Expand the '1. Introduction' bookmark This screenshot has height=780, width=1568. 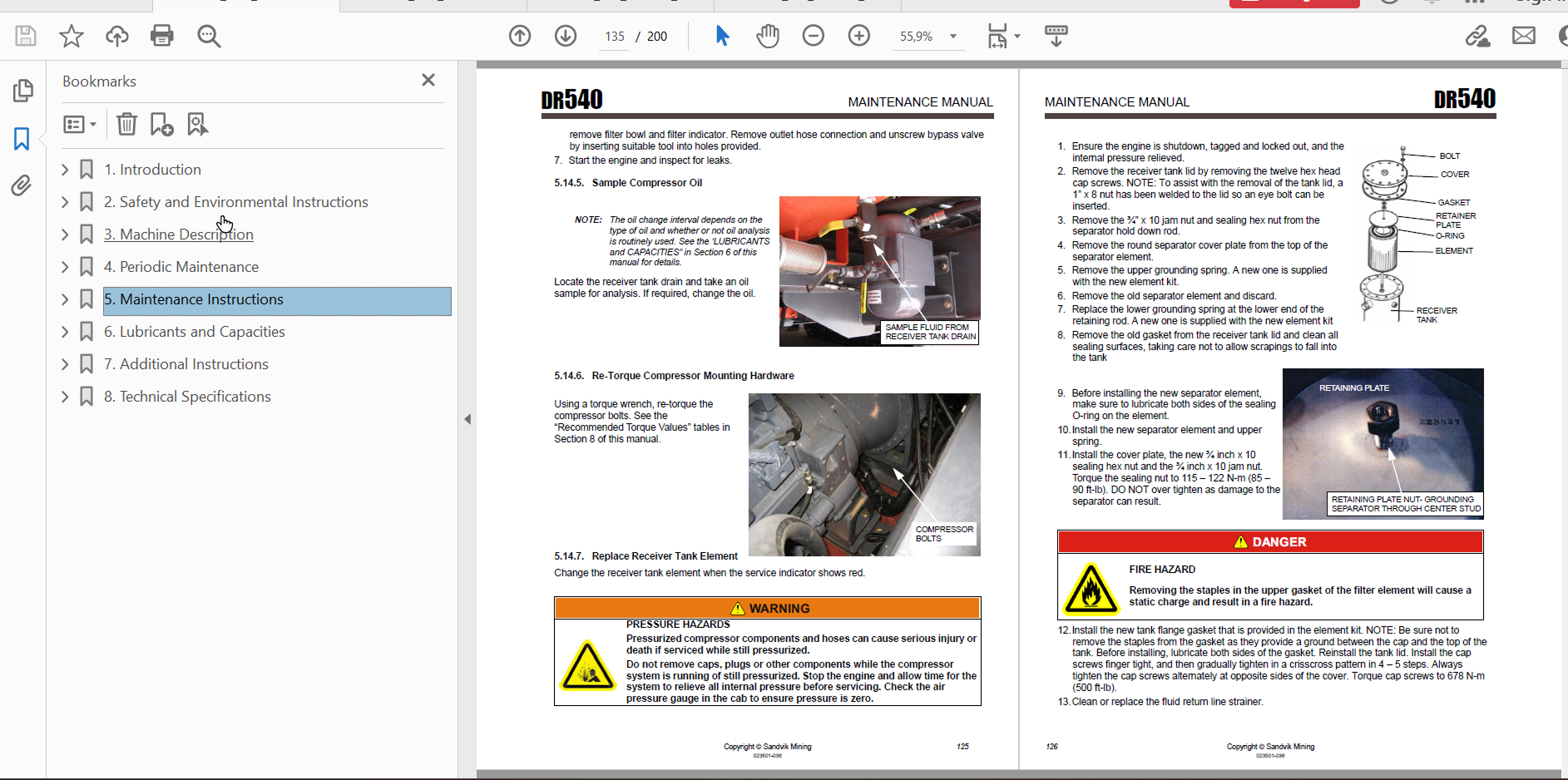coord(65,170)
